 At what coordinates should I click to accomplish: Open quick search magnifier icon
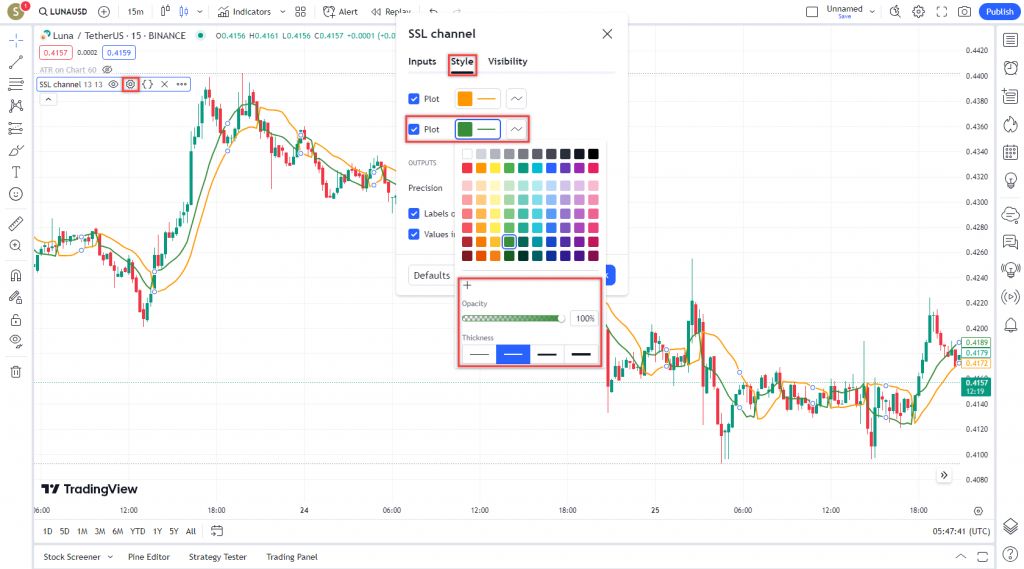tap(895, 12)
